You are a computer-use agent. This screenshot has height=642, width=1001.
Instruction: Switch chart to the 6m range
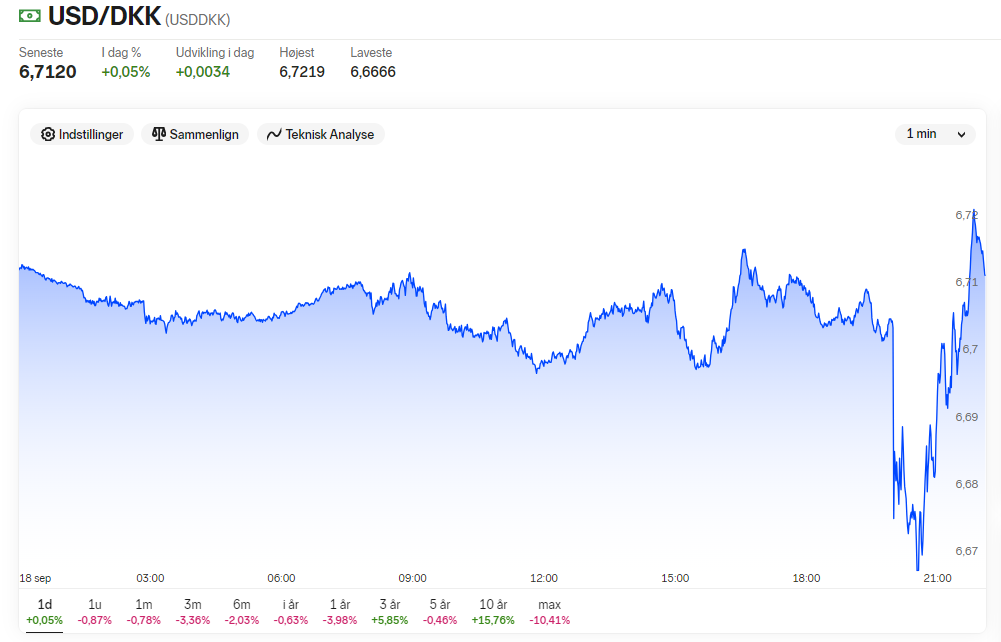[x=242, y=611]
